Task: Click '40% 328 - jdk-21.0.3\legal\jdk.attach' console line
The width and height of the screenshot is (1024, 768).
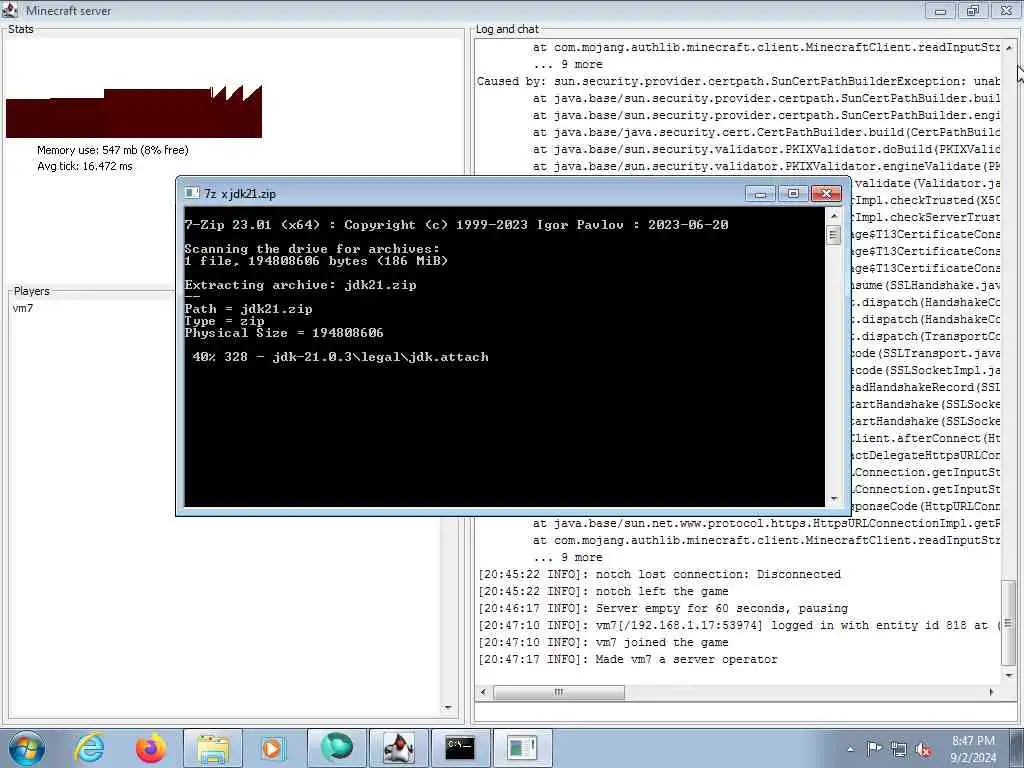Action: (340, 357)
